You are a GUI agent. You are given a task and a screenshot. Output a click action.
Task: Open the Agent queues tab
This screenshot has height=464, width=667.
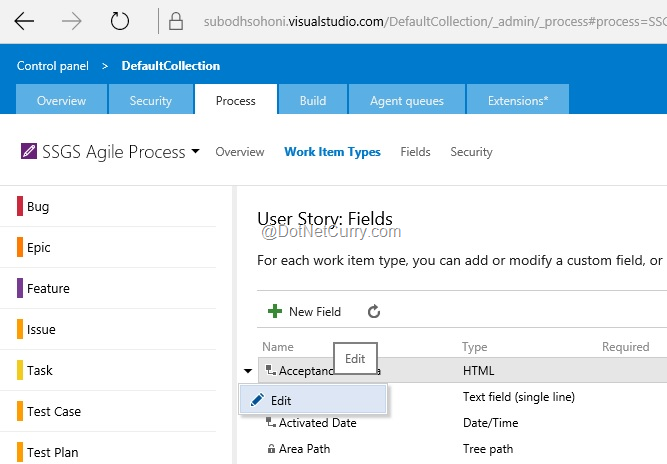(x=407, y=100)
